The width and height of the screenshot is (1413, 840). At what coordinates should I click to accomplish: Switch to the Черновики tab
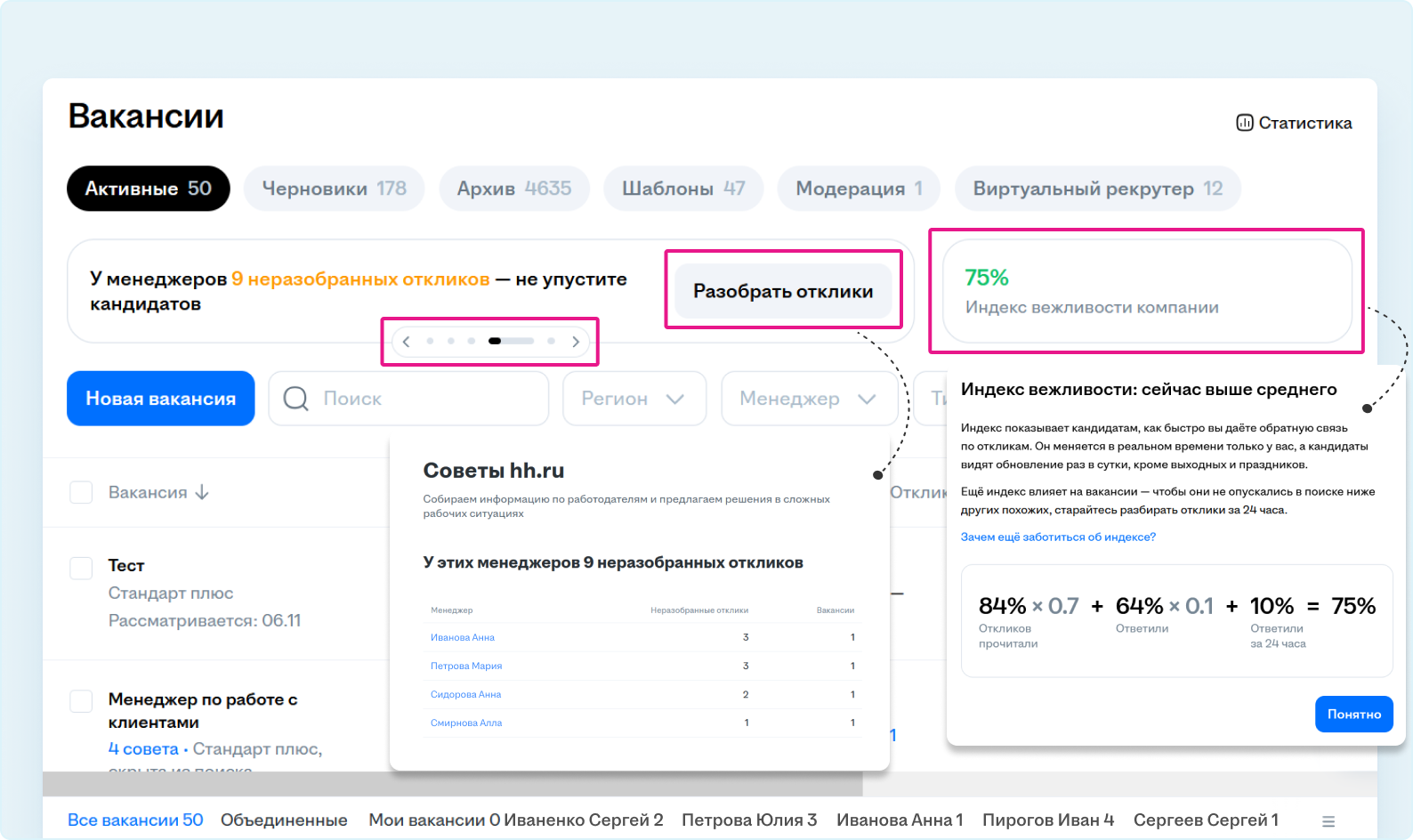[334, 189]
